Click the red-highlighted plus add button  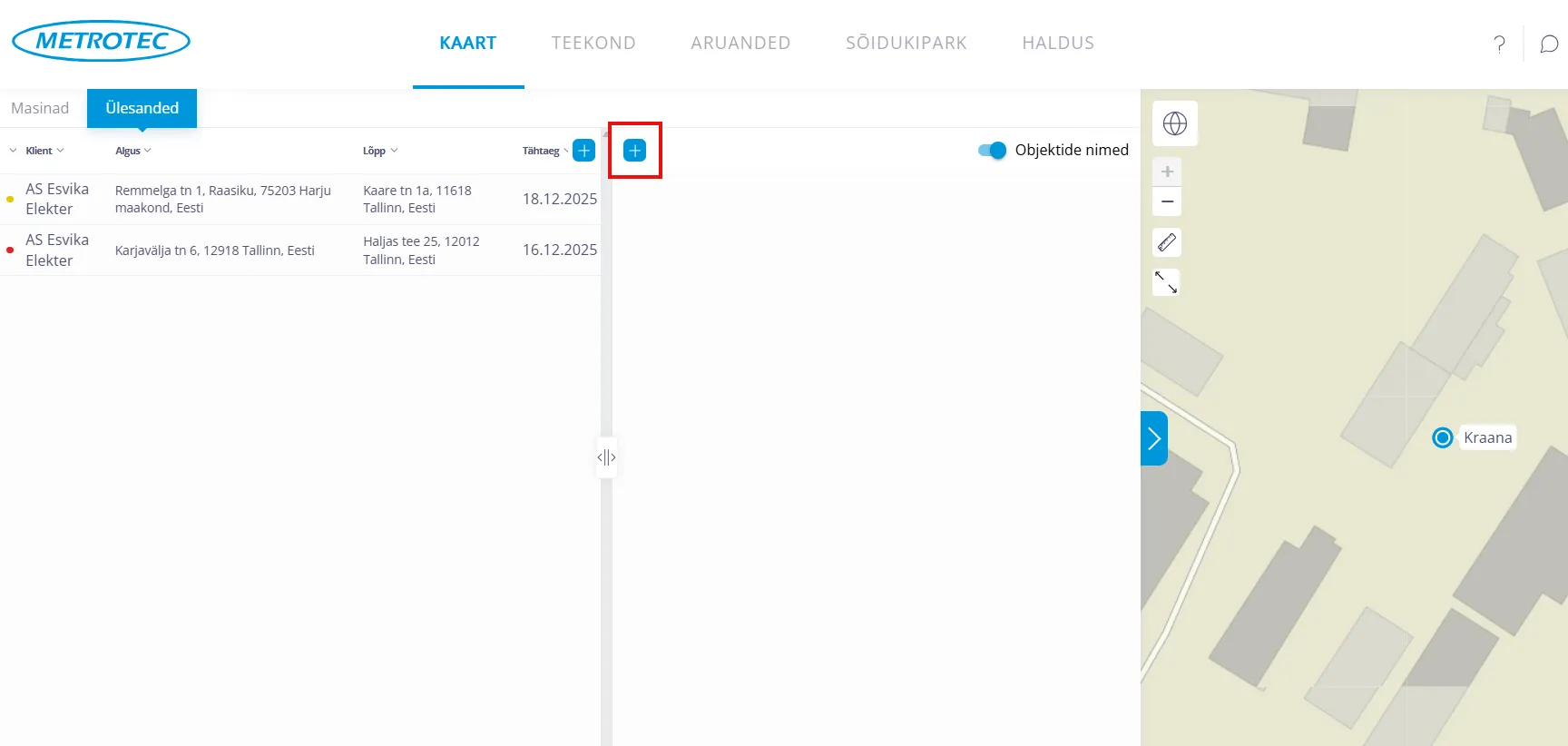(635, 151)
